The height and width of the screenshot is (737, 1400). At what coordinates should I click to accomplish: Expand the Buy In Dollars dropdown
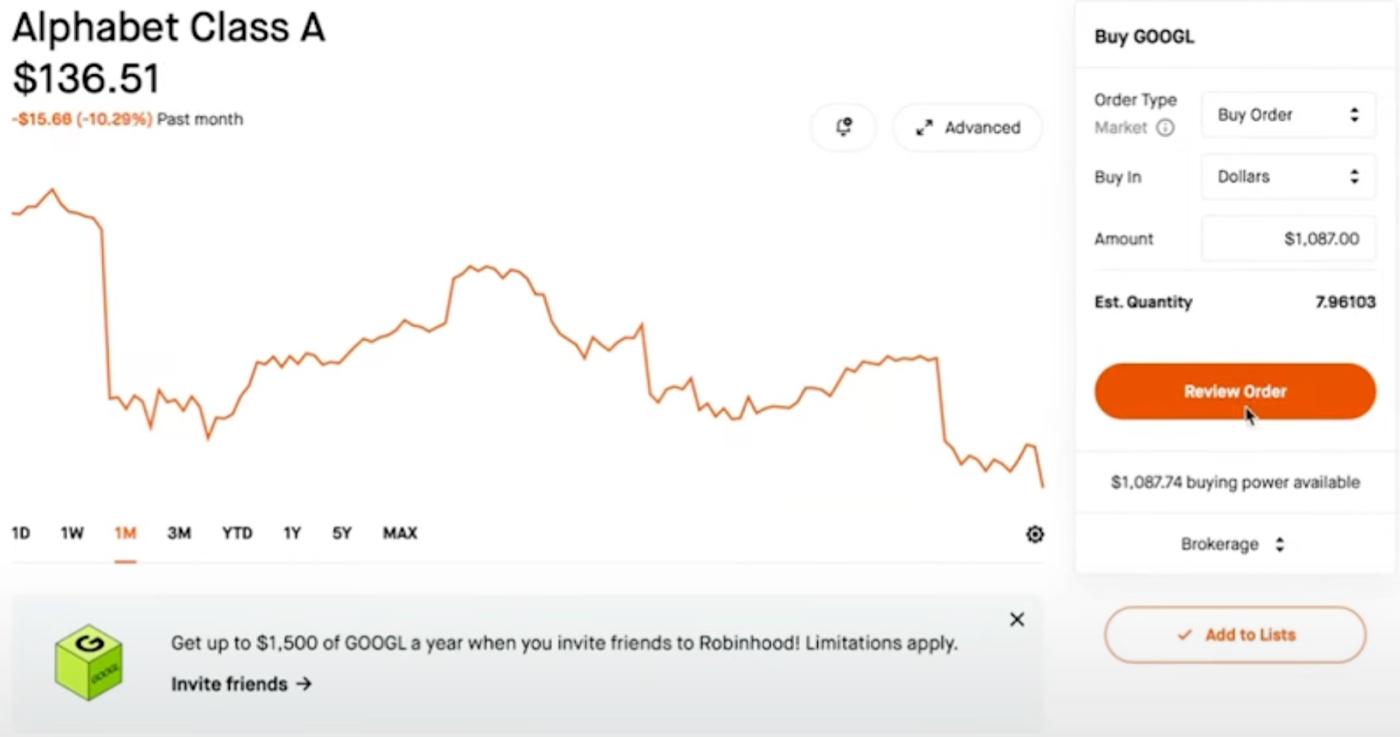(x=1288, y=177)
